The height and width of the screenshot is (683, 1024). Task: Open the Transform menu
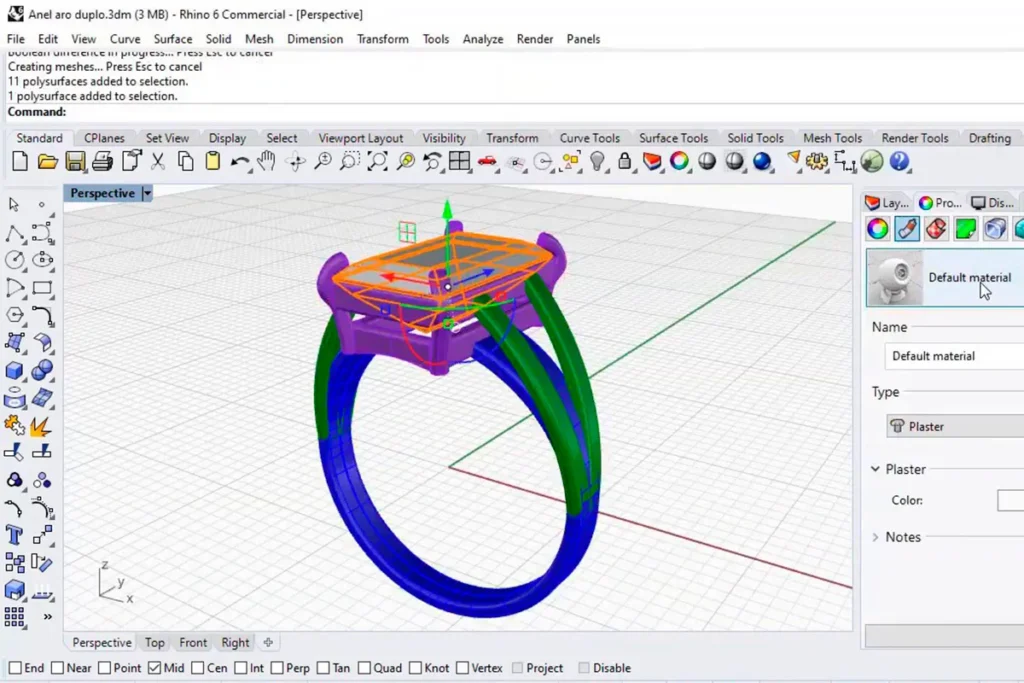[382, 39]
